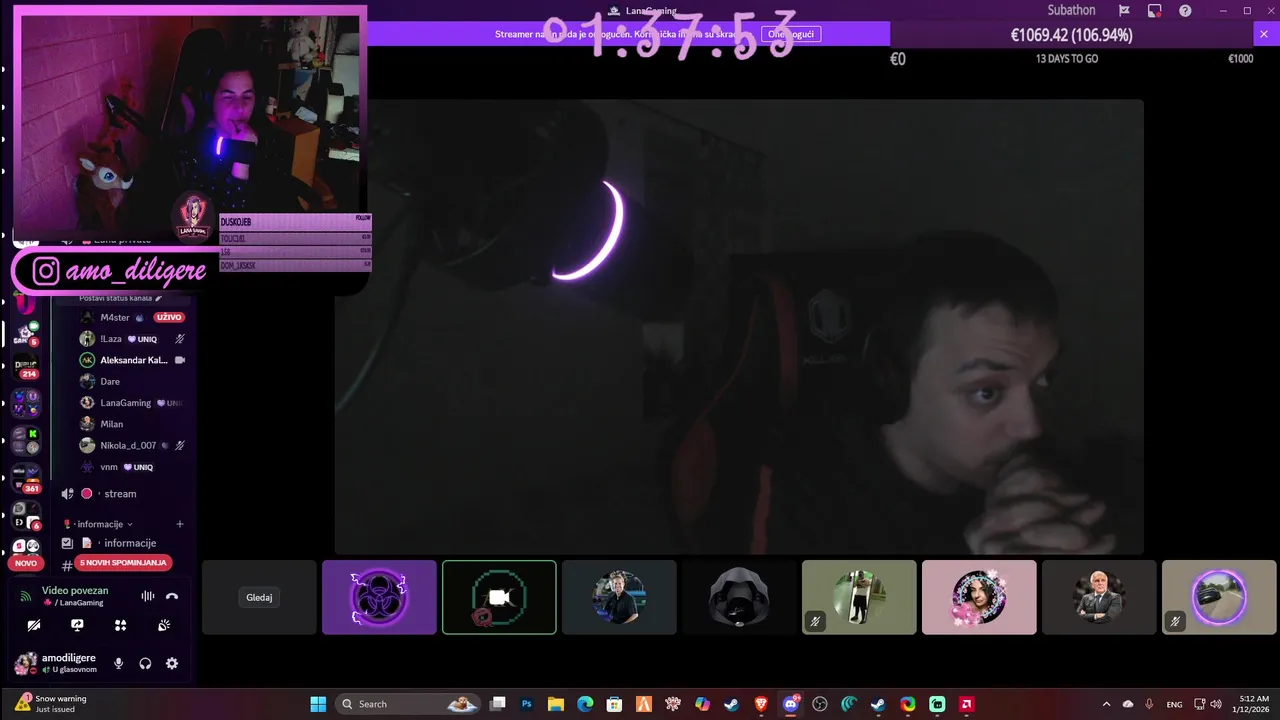Select the pink floral avatar participant tile
Viewport: 1280px width, 720px height.
tap(979, 597)
